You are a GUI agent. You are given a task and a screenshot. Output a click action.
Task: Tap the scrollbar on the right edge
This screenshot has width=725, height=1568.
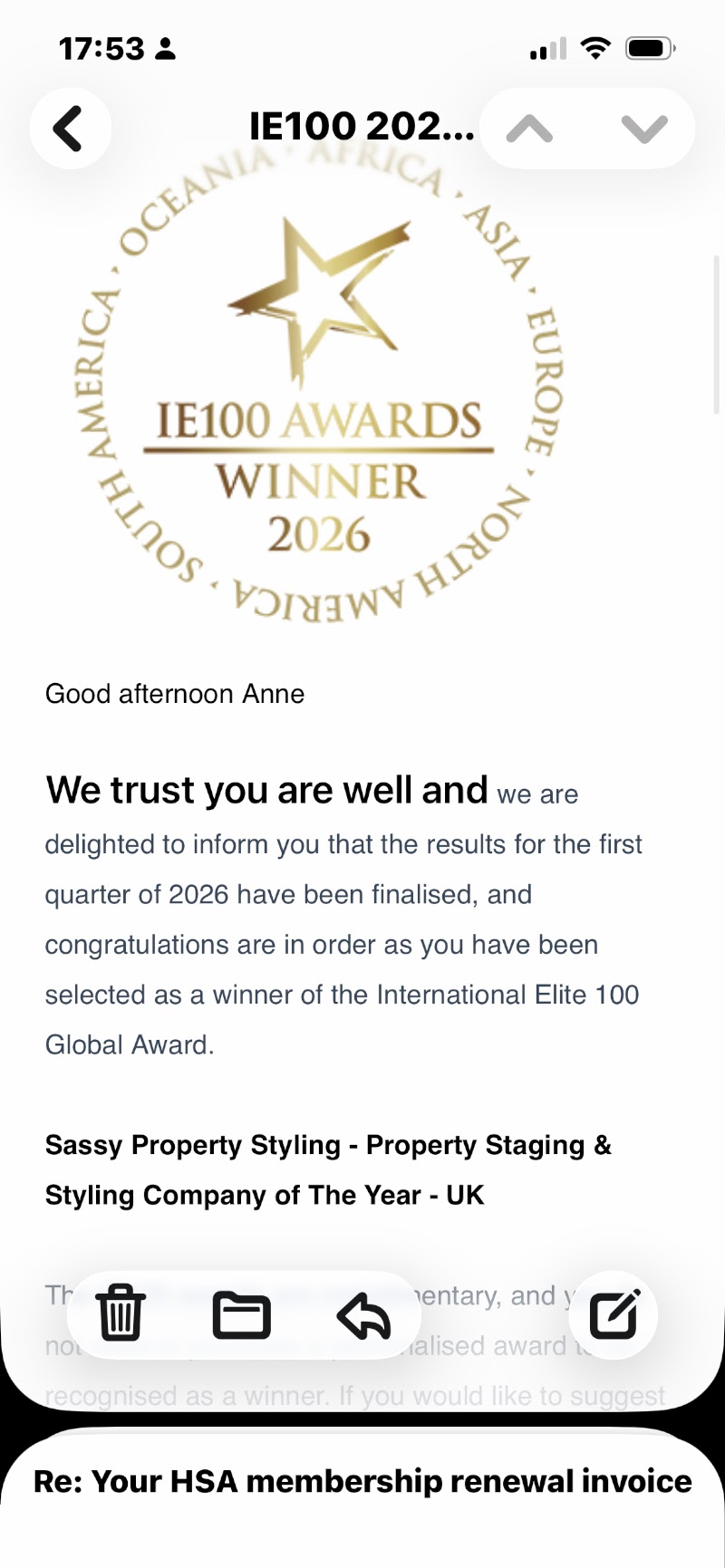pos(718,333)
